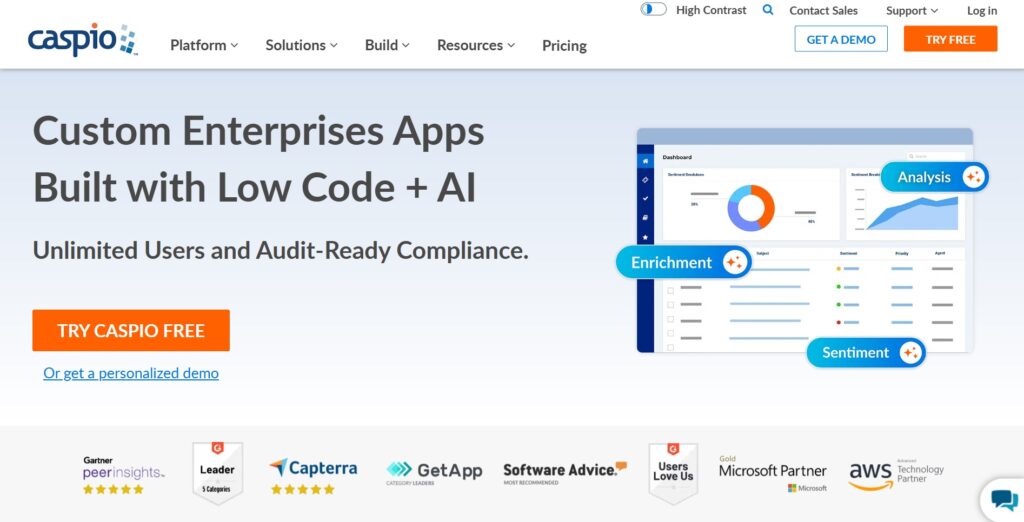
Task: Open the live chat bubble icon
Action: click(1003, 500)
